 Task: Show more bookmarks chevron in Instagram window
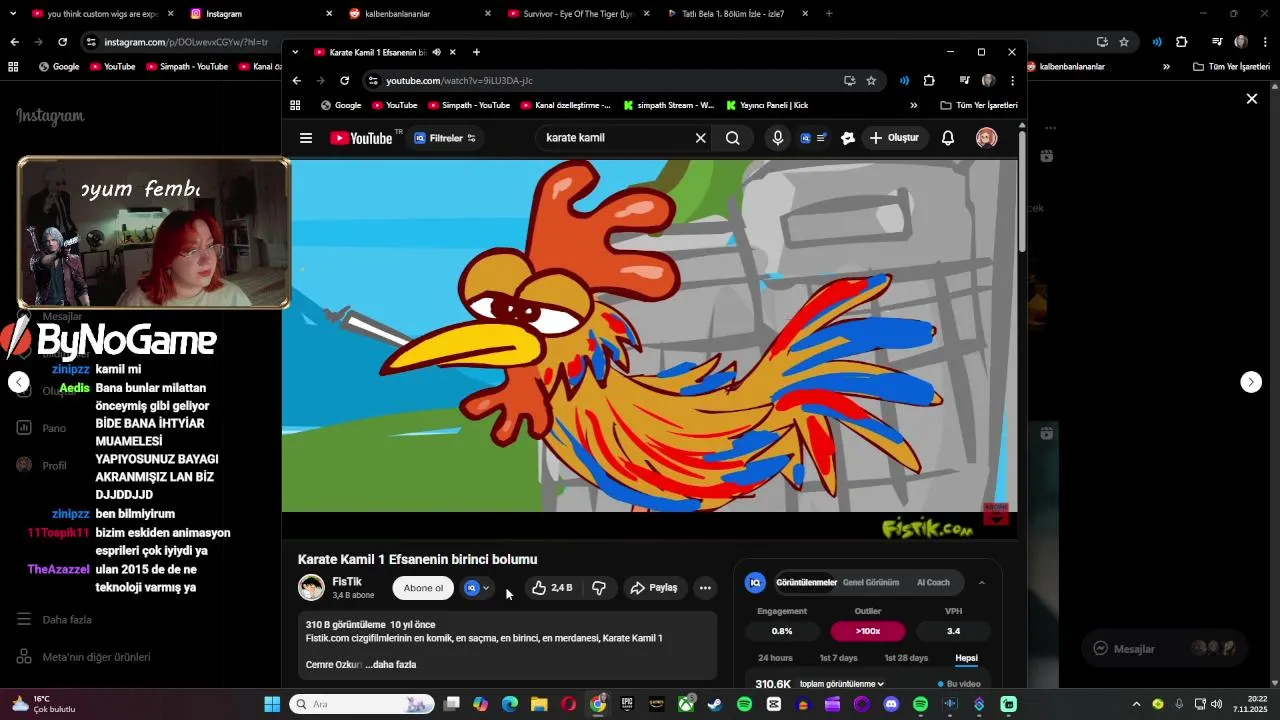(1166, 67)
